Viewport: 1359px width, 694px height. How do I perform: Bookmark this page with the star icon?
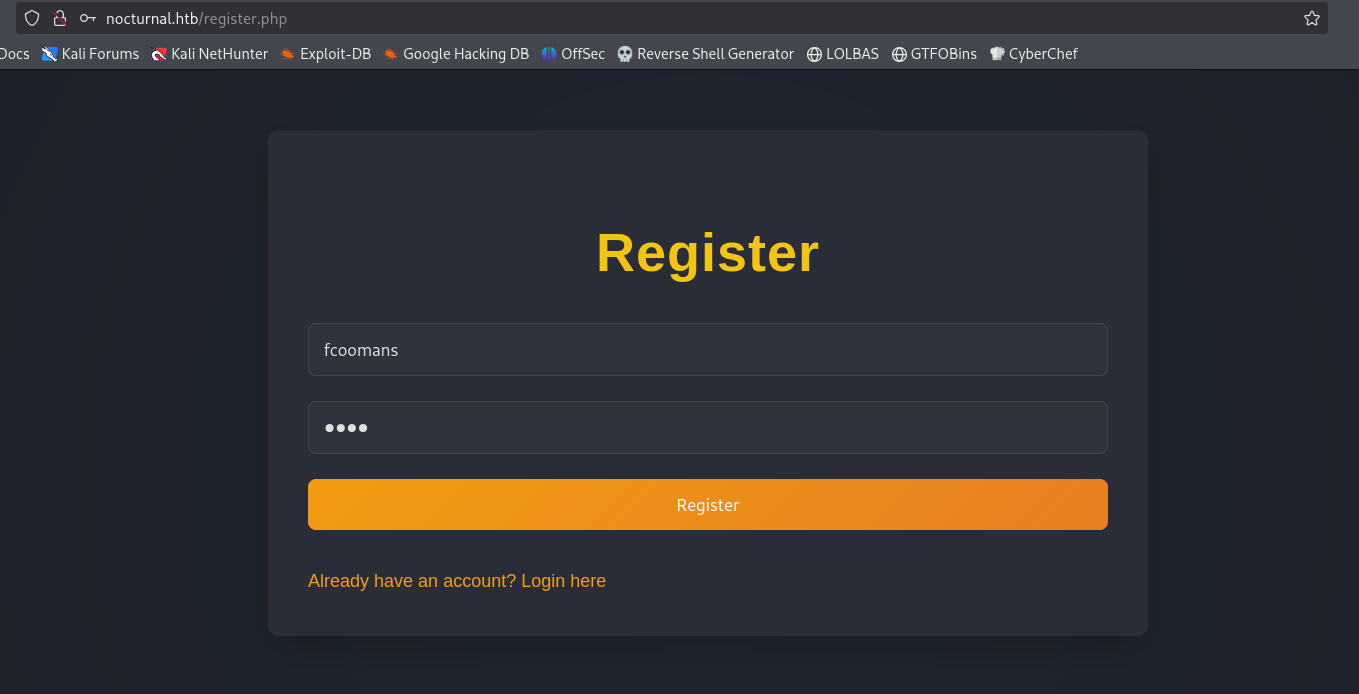click(x=1311, y=18)
